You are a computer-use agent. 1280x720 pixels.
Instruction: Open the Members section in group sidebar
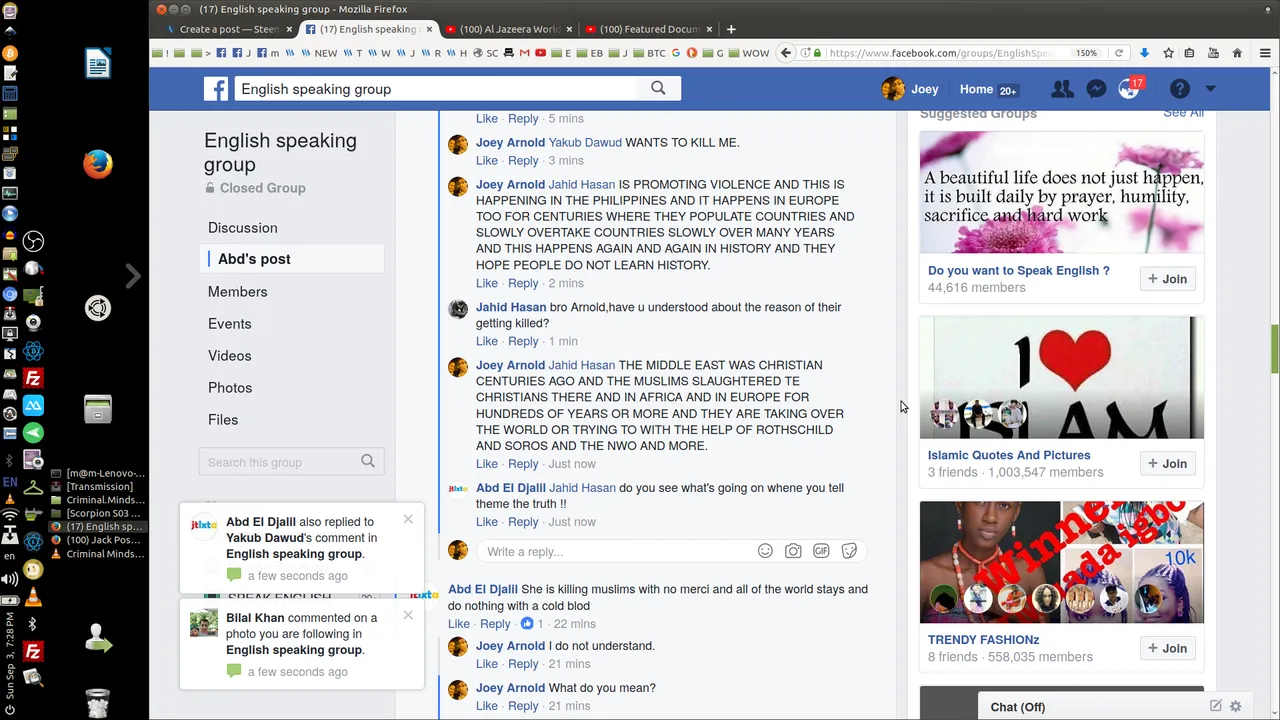[x=238, y=291]
